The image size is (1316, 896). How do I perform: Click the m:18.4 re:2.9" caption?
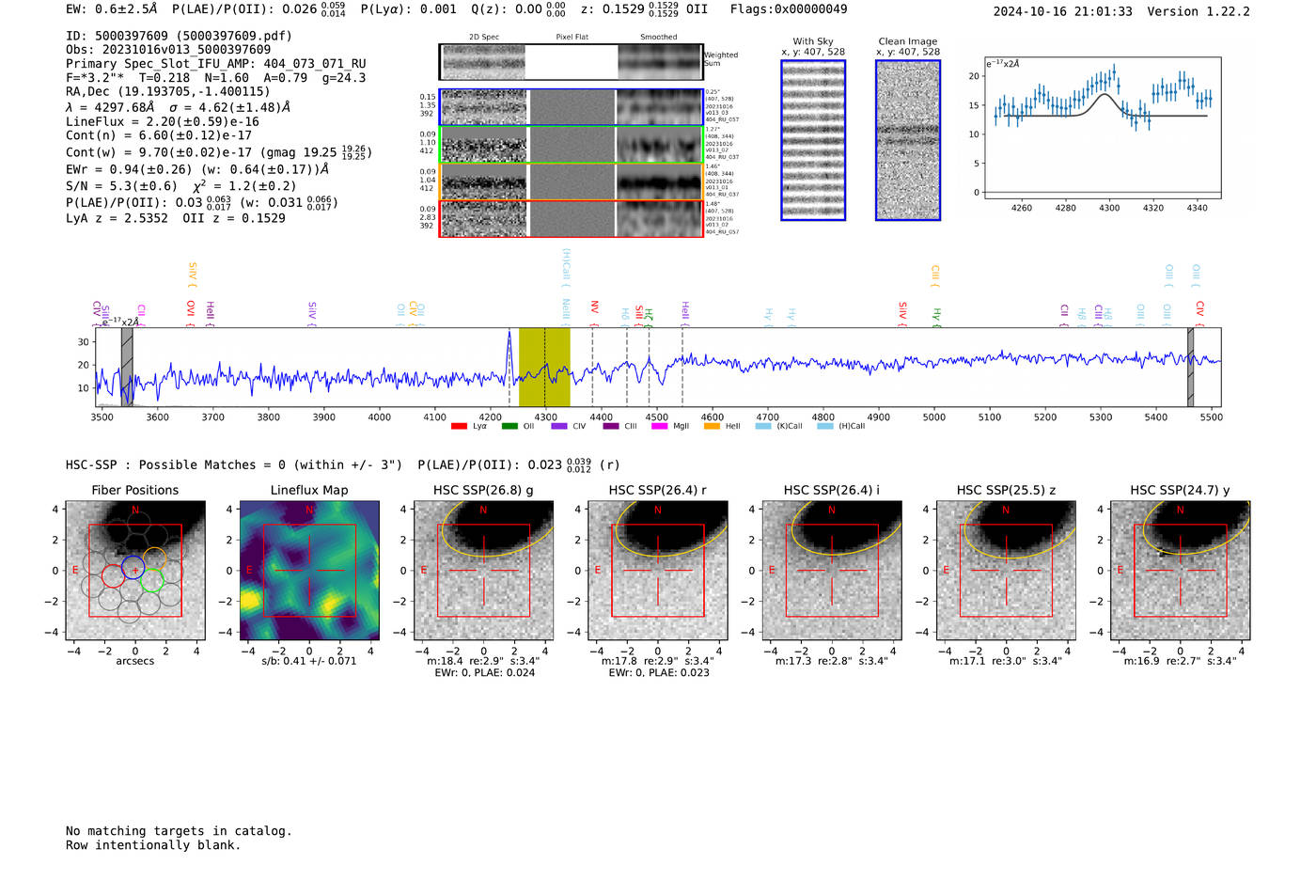(483, 661)
